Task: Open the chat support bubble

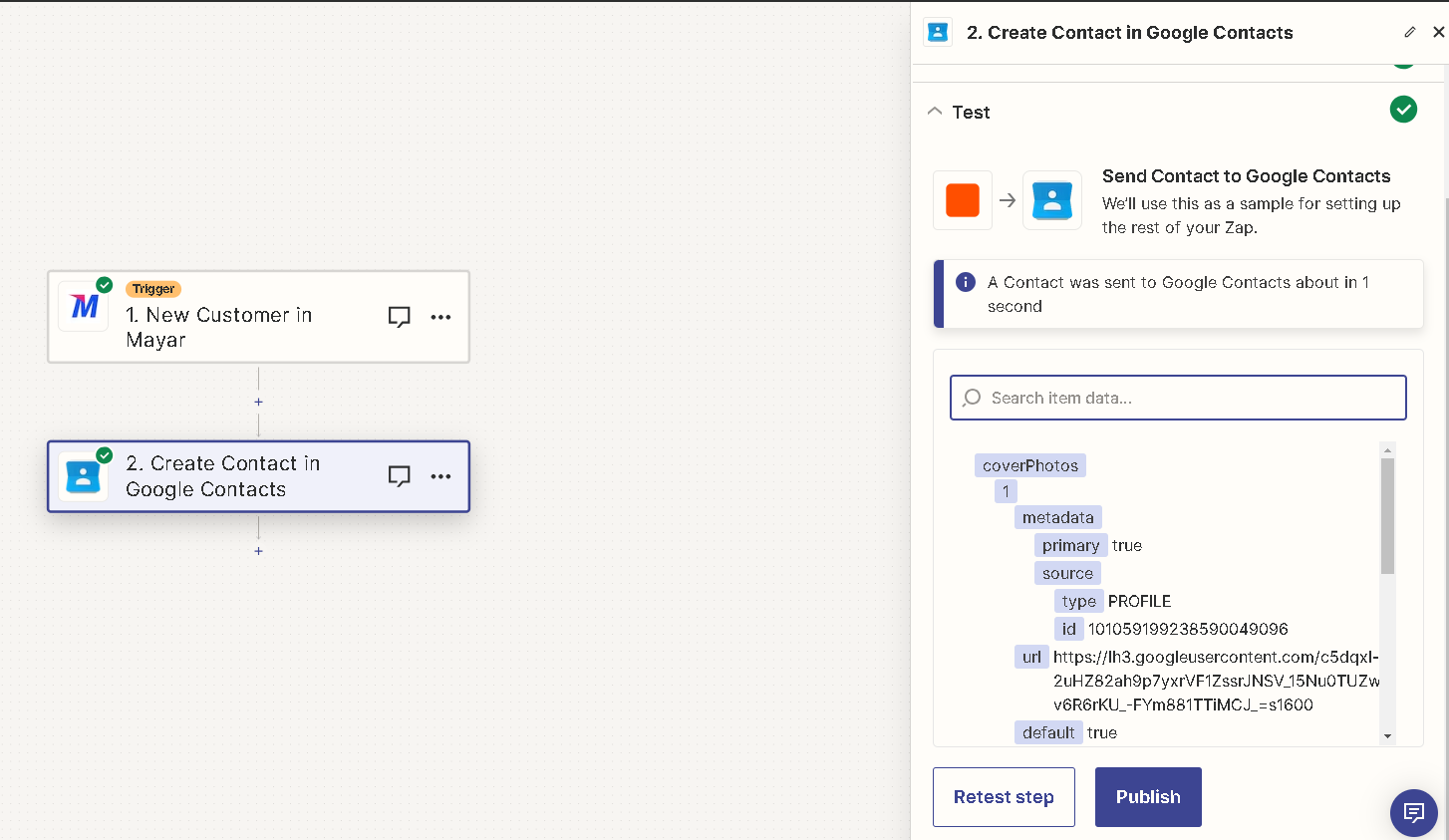Action: tap(1413, 813)
